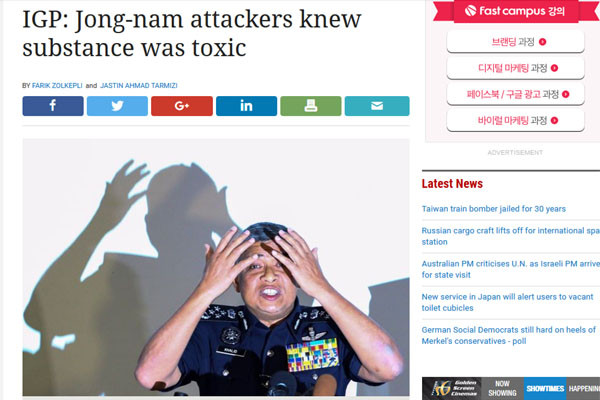Read Japan vacant toilet cubicles story

pos(507,302)
